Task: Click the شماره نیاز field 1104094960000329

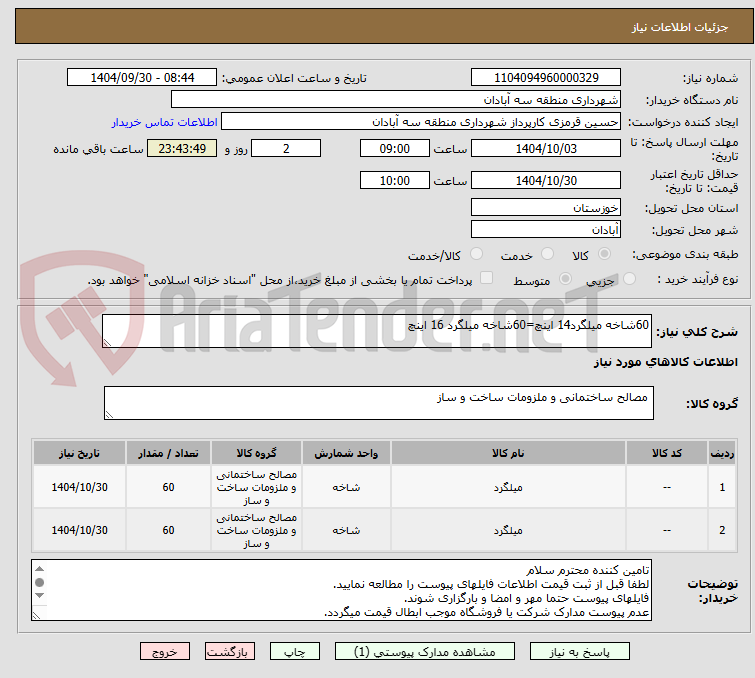Action: [546, 77]
